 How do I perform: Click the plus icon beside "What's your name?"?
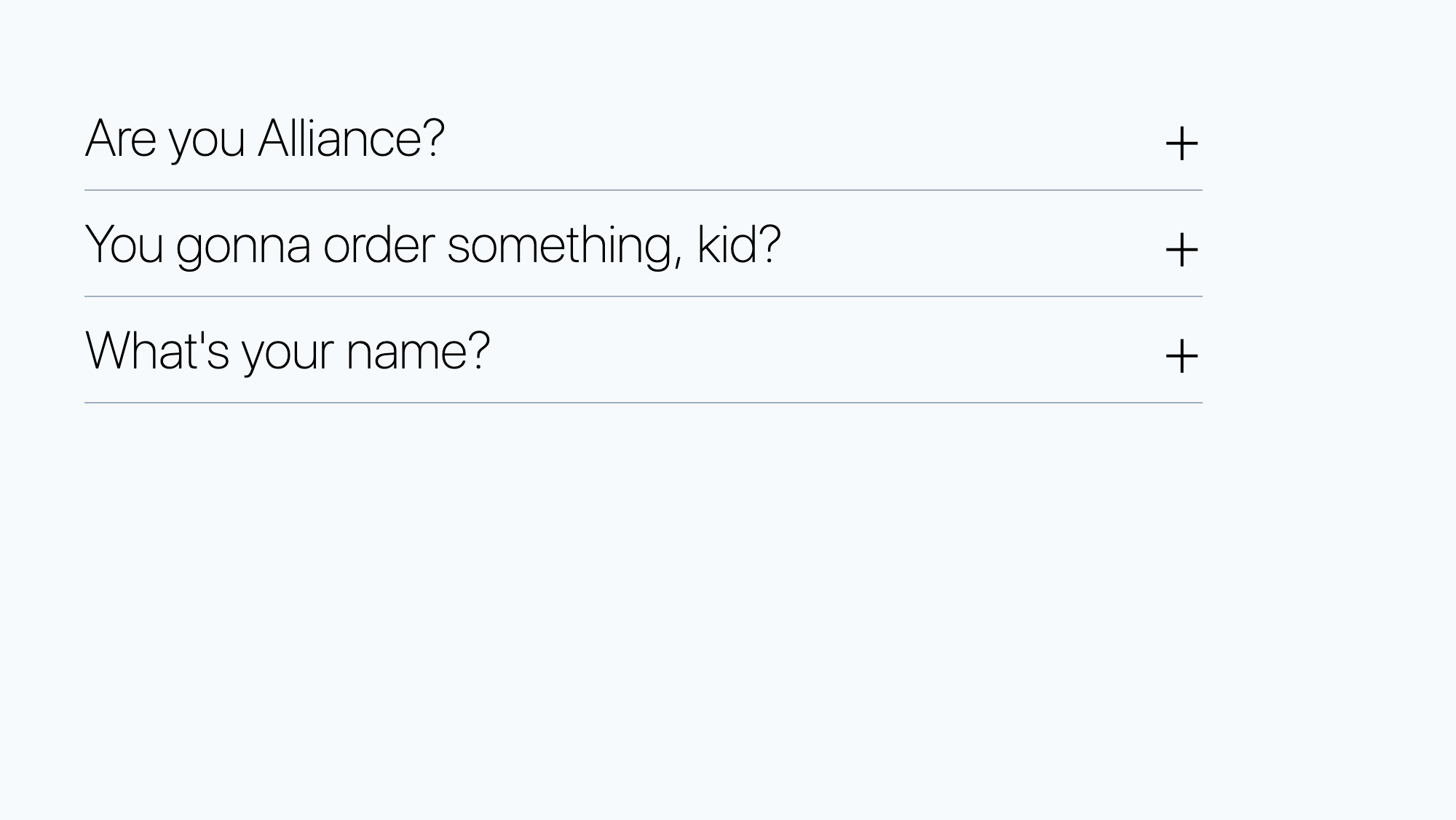point(1181,356)
